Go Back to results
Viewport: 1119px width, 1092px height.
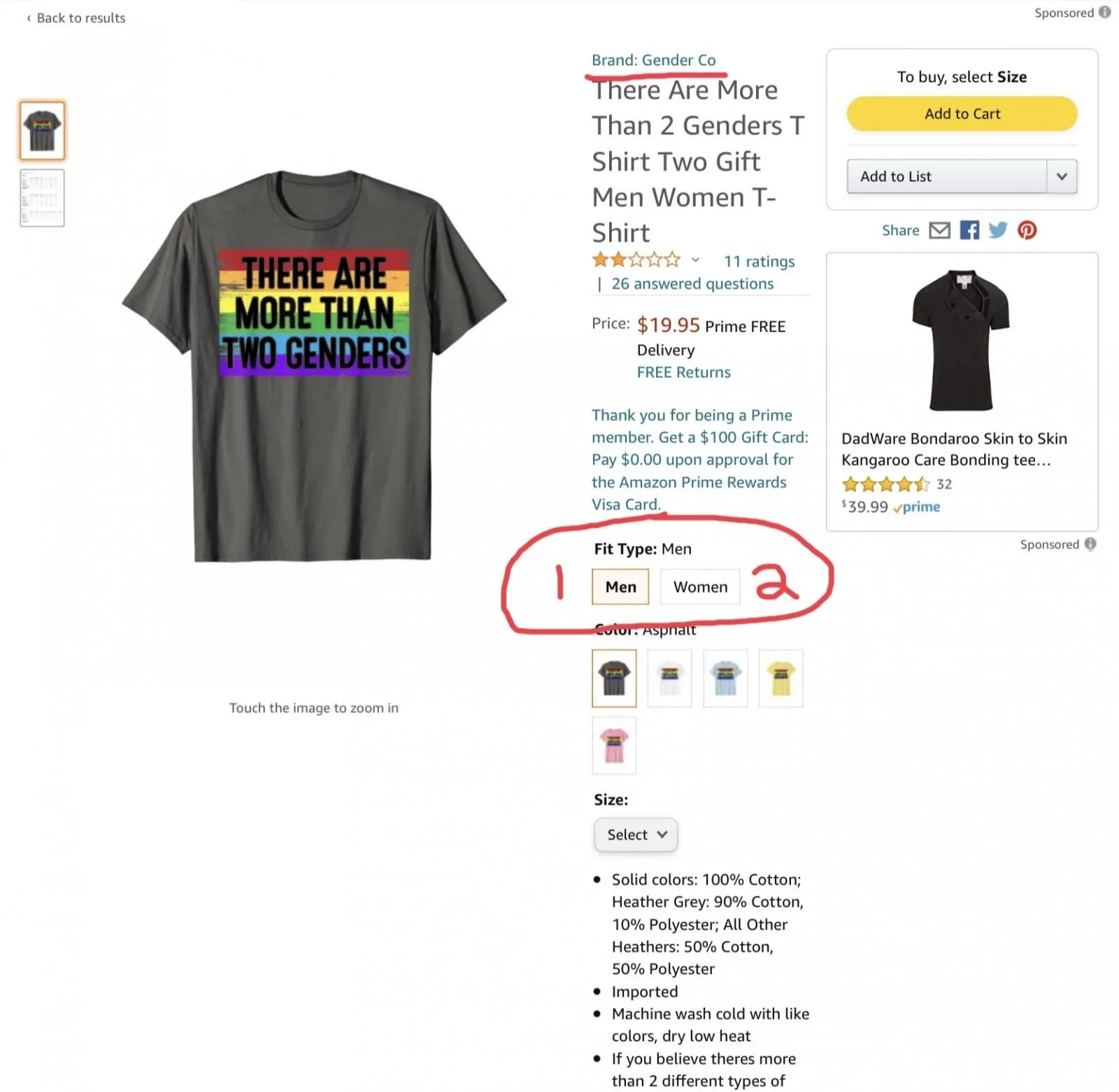click(76, 18)
